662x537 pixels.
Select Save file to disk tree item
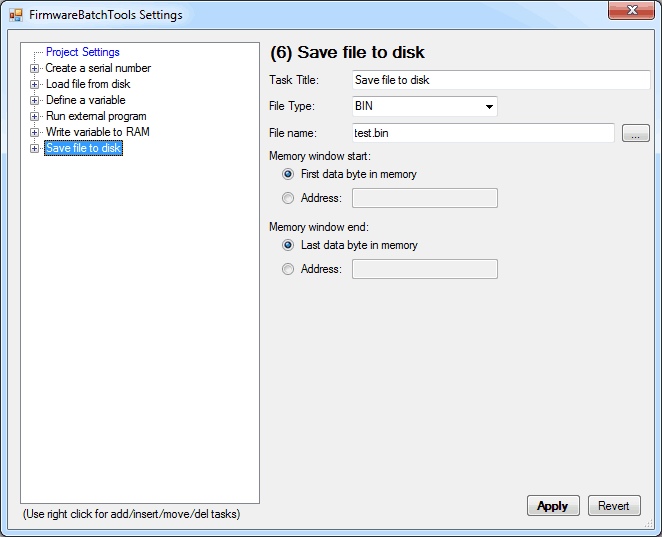83,148
